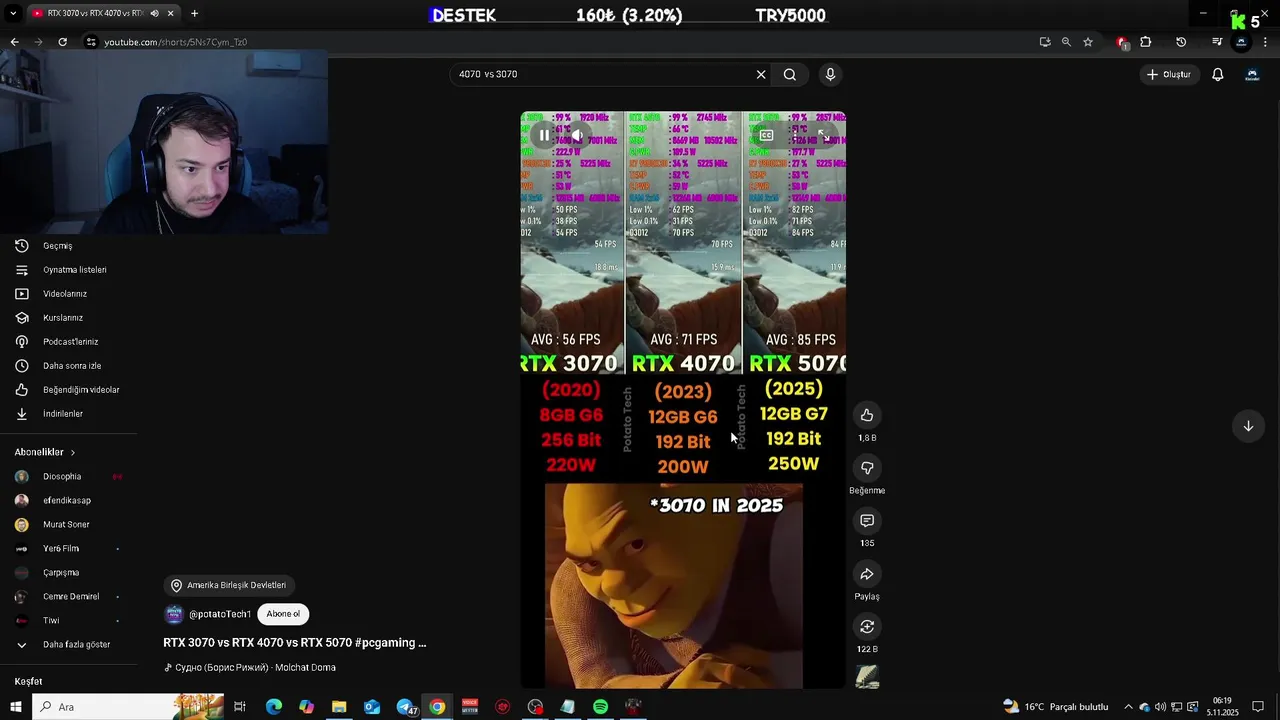Go back with the browser back arrow
1280x720 pixels.
pyautogui.click(x=14, y=42)
